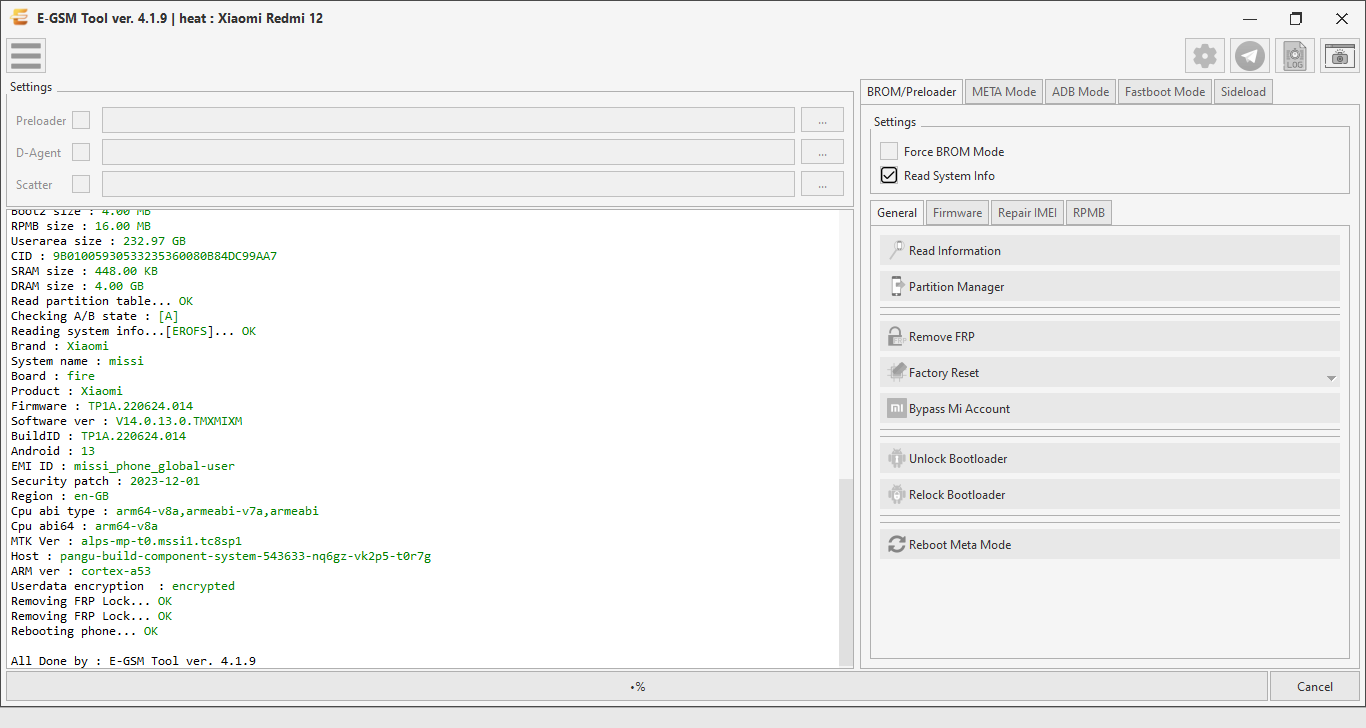Switch to the META Mode tab
1366x728 pixels.
point(1004,91)
